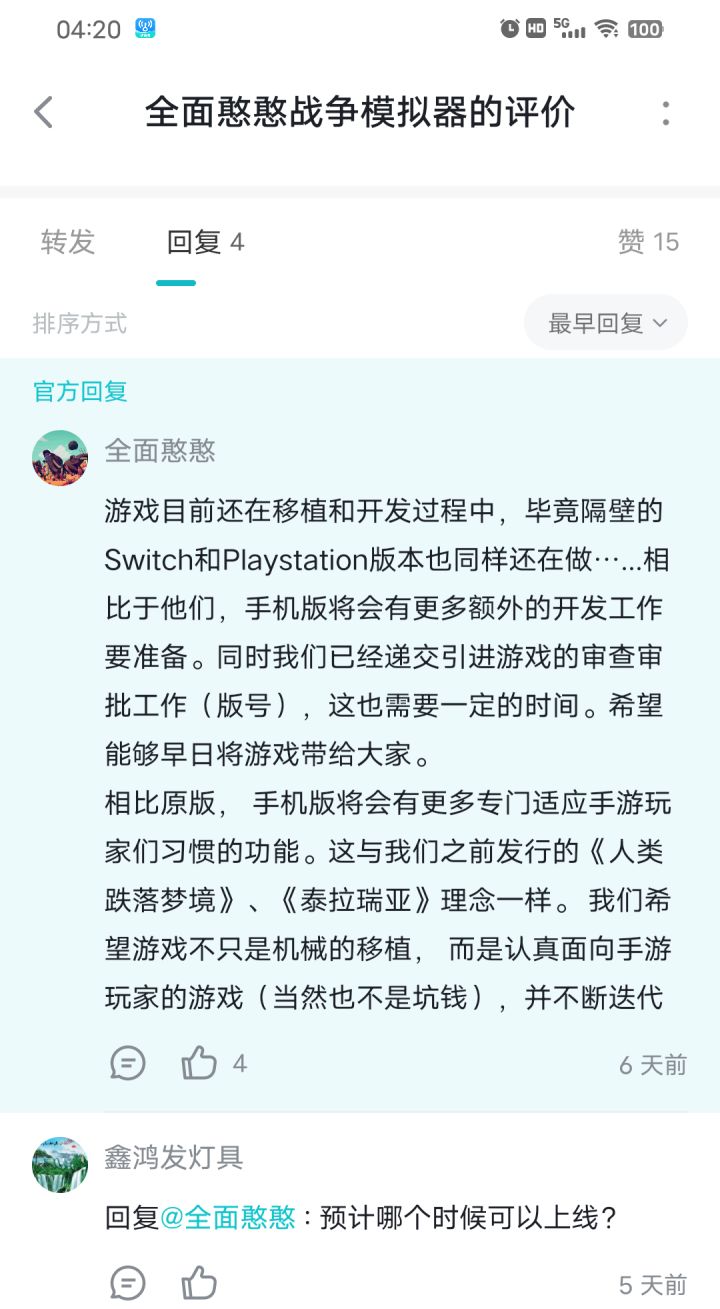Open the @全面憨憨 mention link

pos(228,1218)
